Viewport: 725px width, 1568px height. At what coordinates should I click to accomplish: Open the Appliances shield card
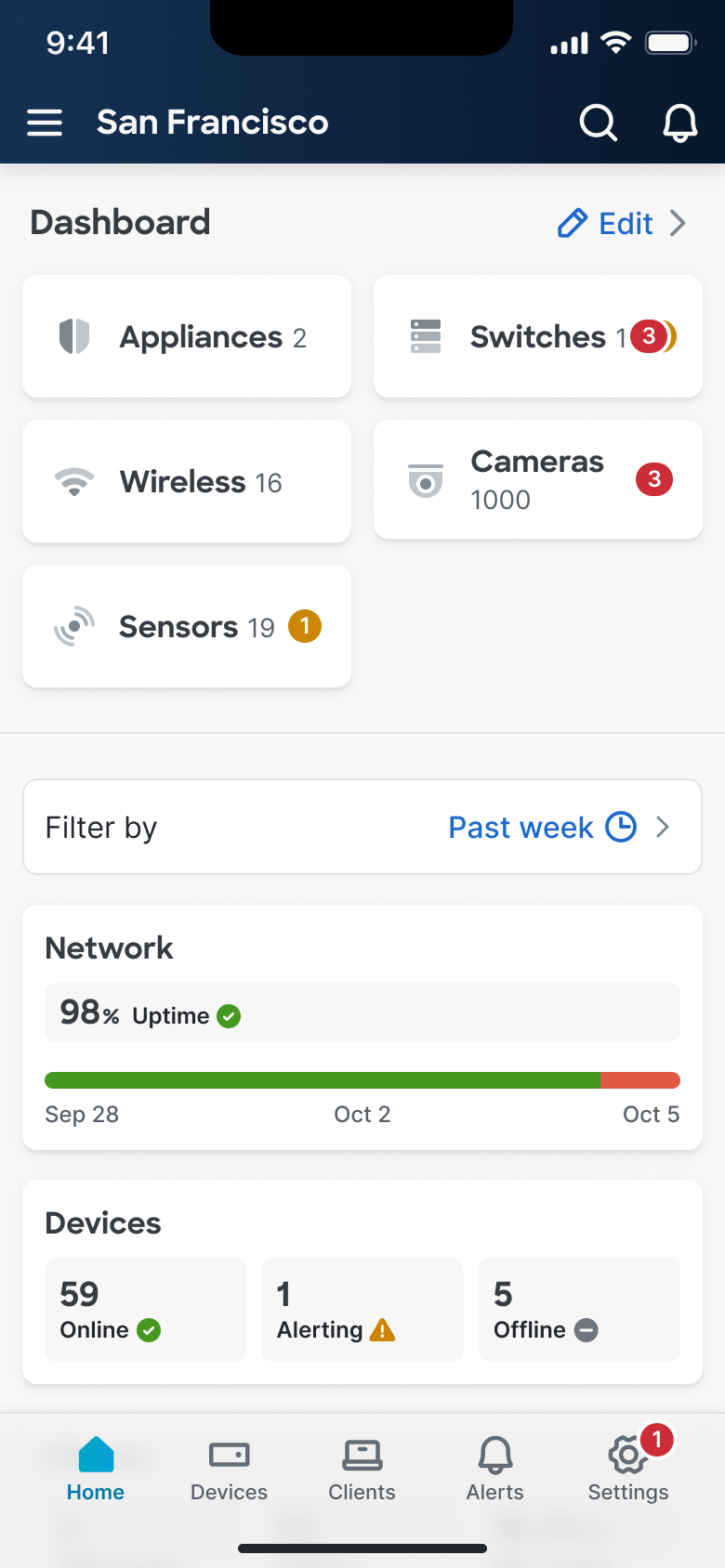[187, 336]
